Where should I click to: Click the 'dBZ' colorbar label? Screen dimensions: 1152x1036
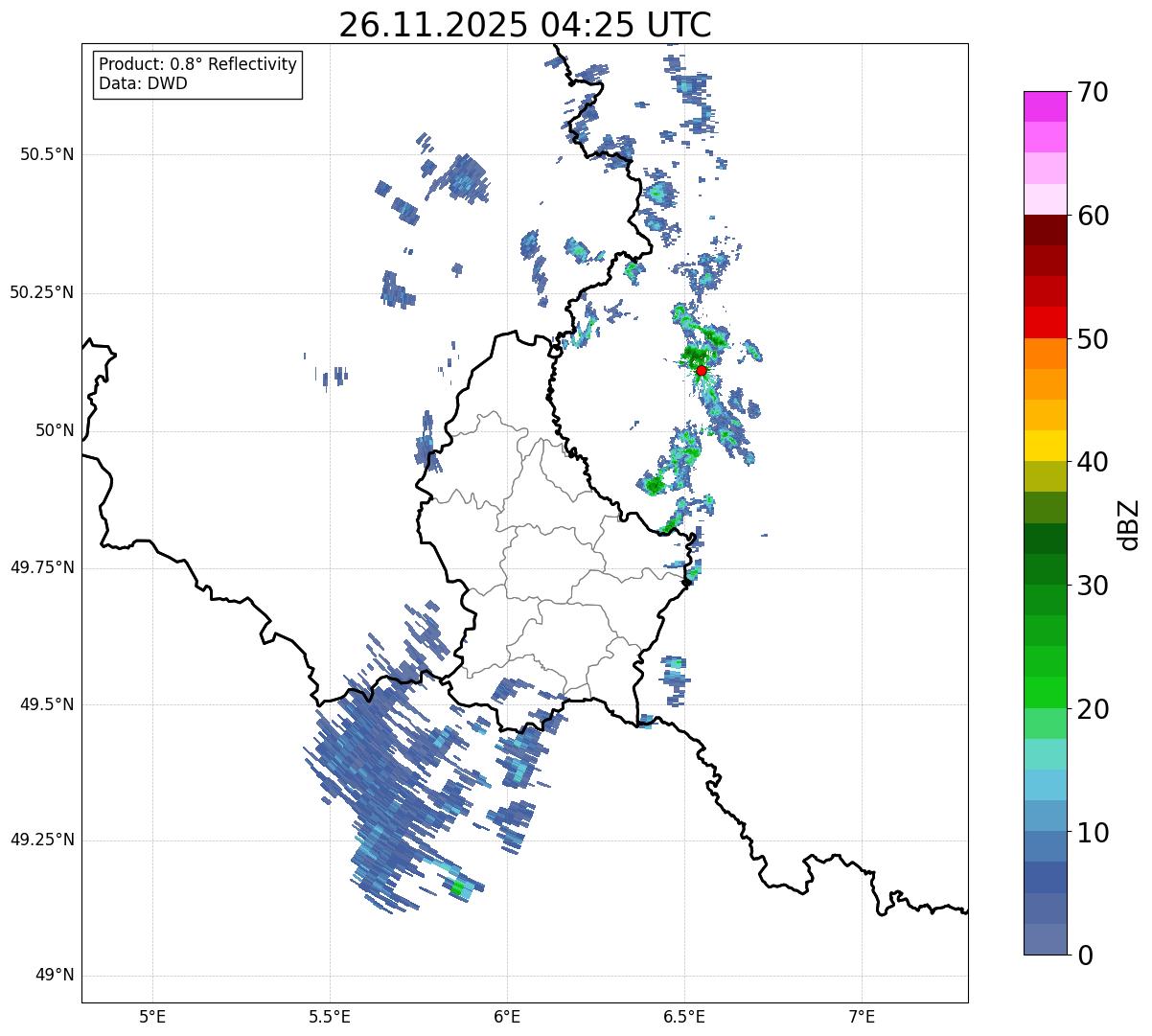(x=1129, y=523)
